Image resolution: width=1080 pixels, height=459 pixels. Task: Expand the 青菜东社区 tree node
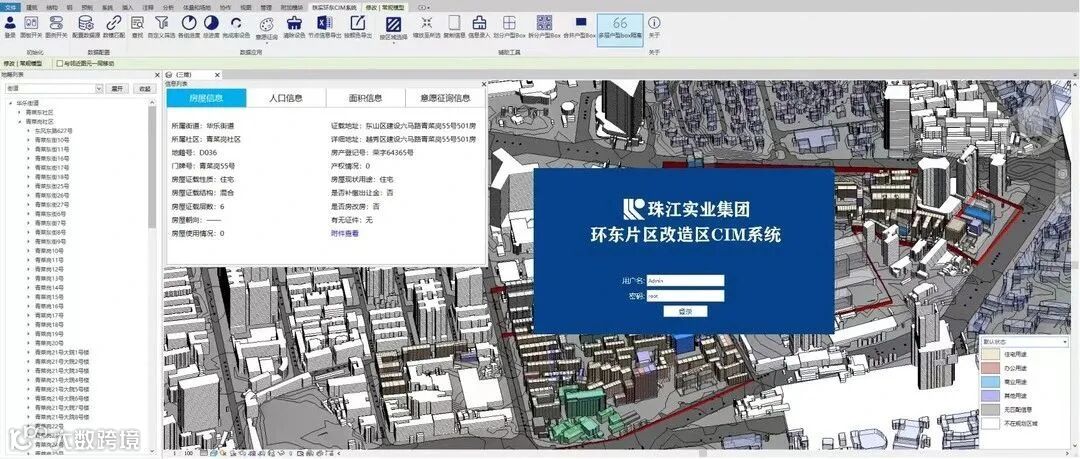20,112
